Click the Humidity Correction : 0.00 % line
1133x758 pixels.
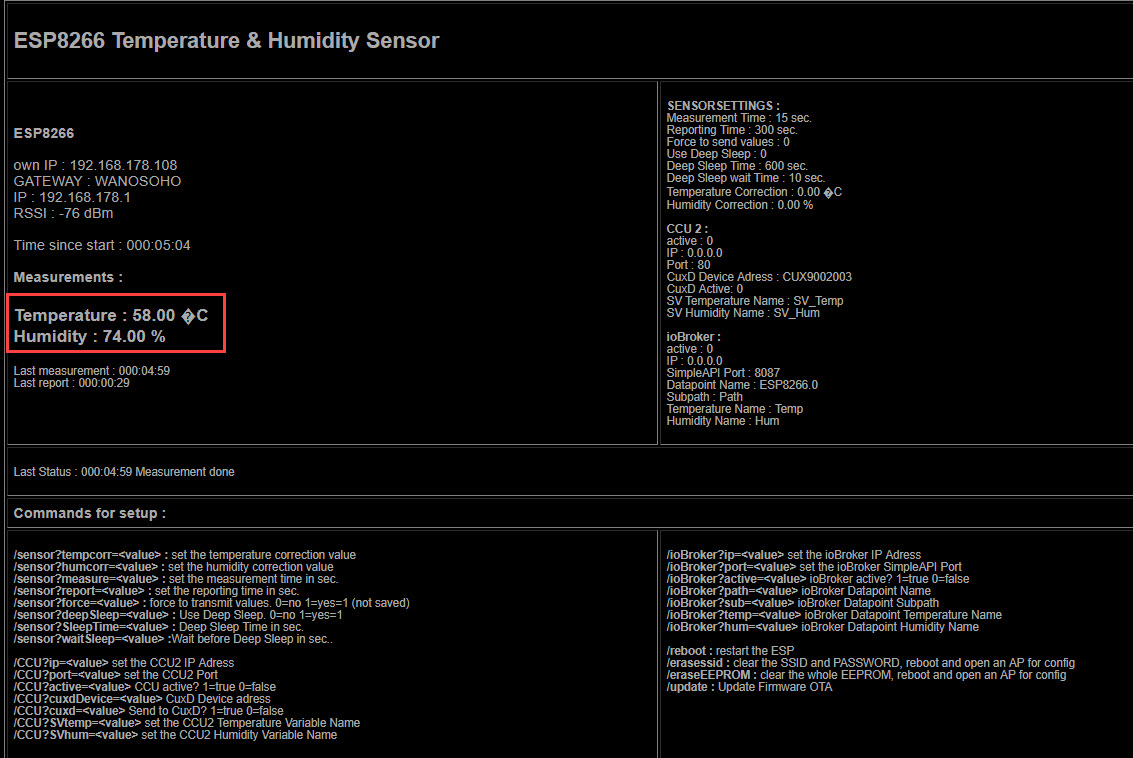pos(740,205)
